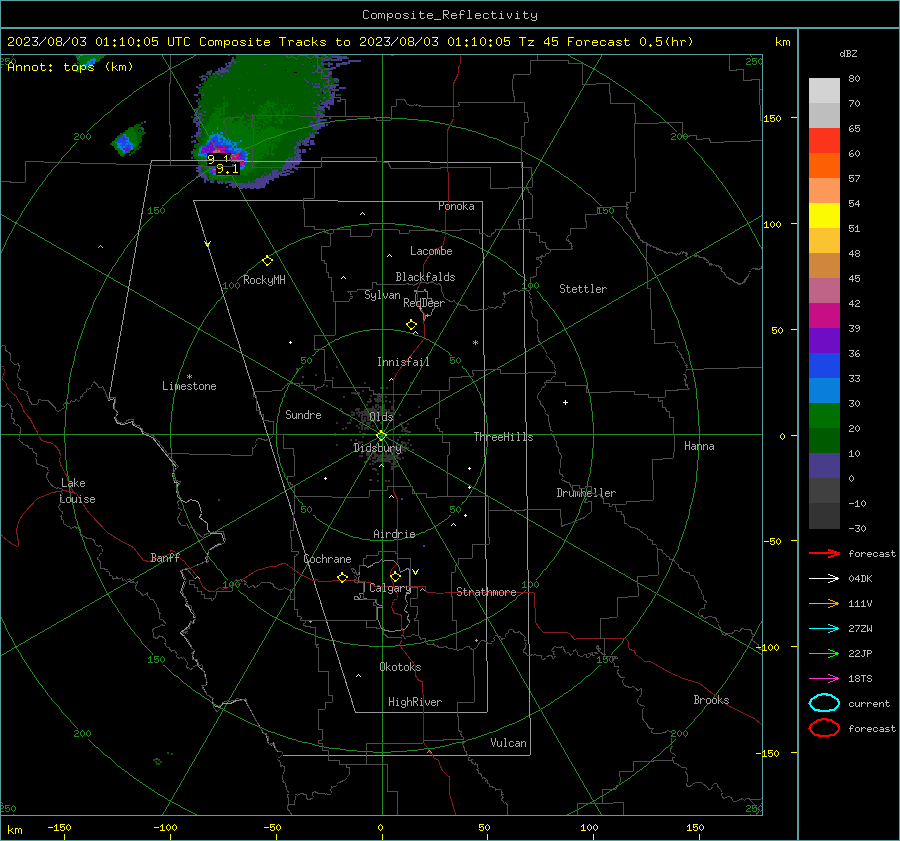Click the Annot: tops (km) label
900x841 pixels.
point(70,67)
